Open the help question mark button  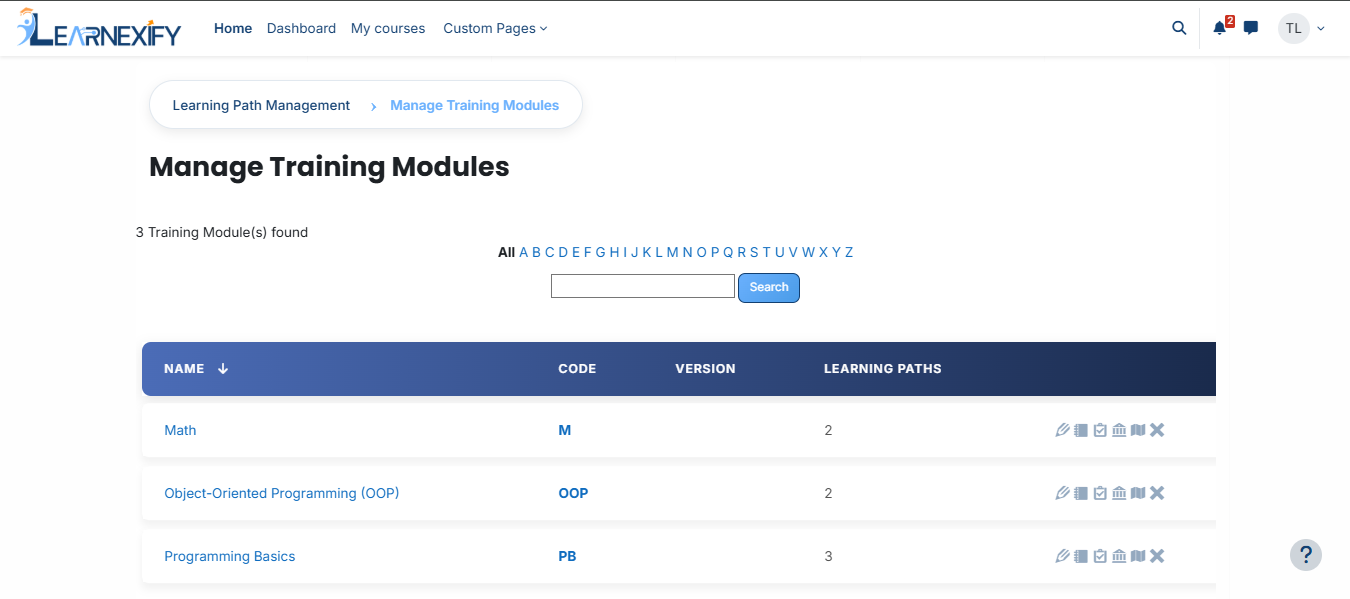pyautogui.click(x=1306, y=555)
